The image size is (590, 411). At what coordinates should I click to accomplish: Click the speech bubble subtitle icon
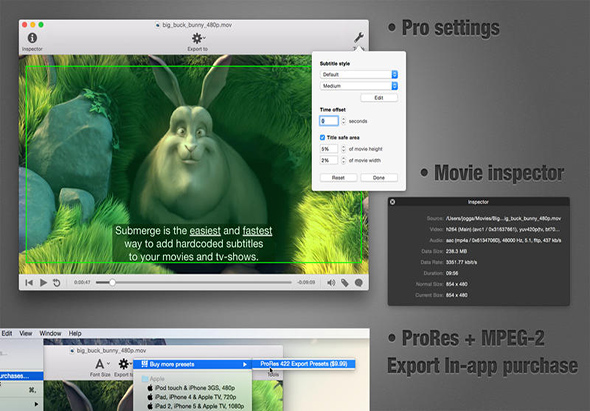359,283
